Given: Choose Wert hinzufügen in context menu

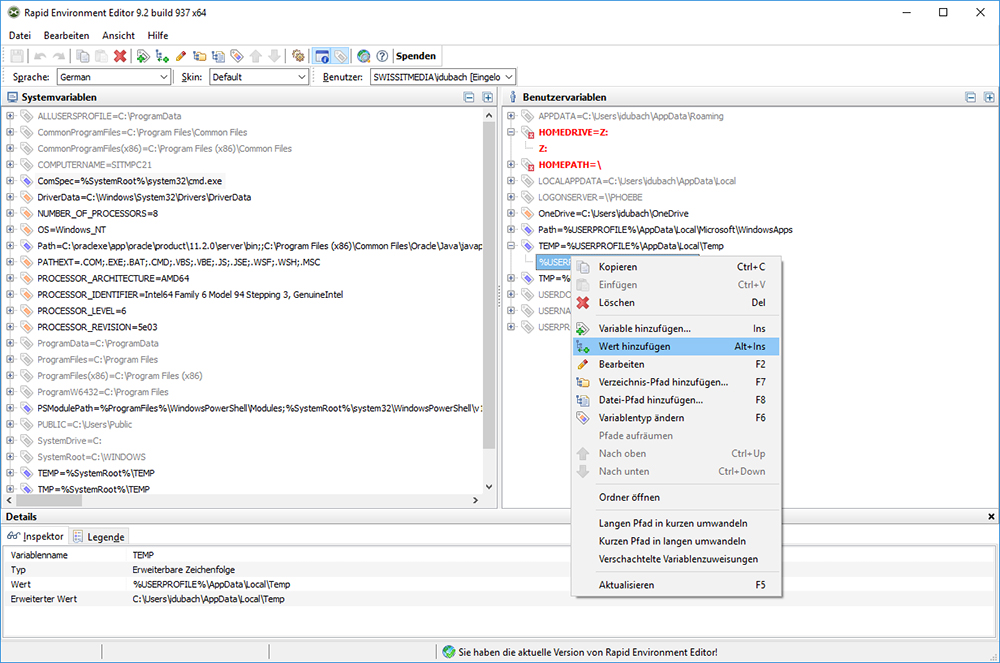Looking at the screenshot, I should (x=676, y=346).
